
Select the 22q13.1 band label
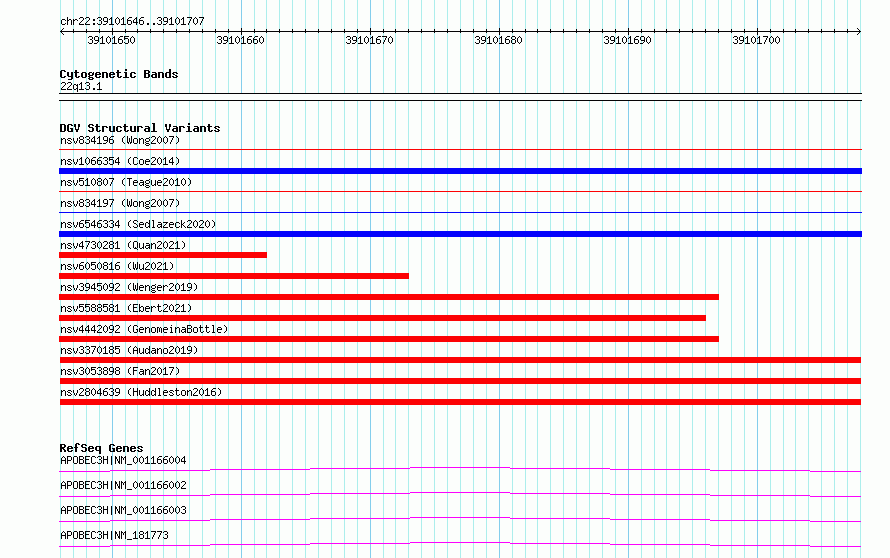click(81, 86)
